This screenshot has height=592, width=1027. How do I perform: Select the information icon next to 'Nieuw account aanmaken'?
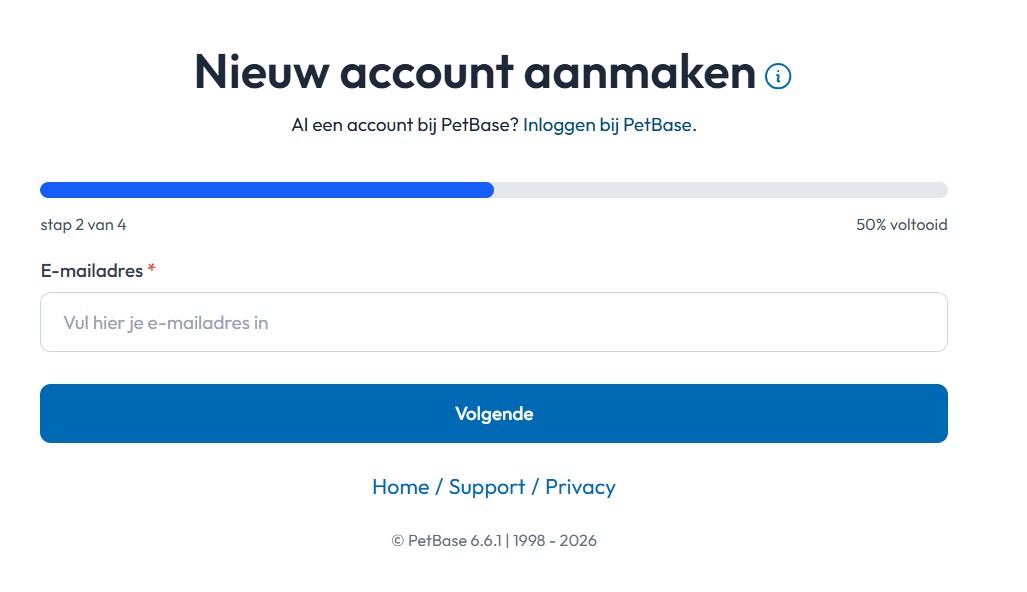778,76
